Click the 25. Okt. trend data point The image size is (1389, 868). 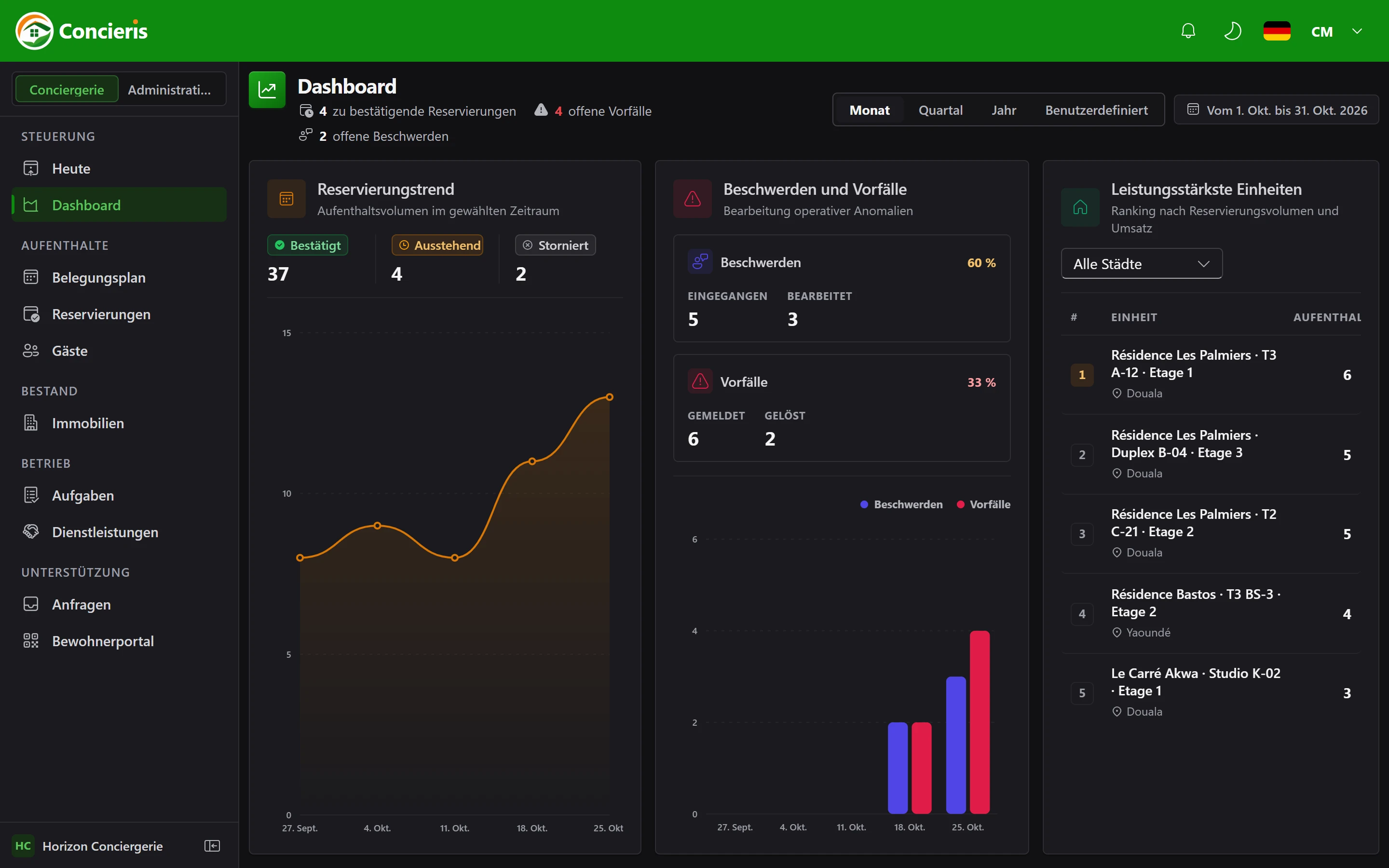click(x=610, y=397)
